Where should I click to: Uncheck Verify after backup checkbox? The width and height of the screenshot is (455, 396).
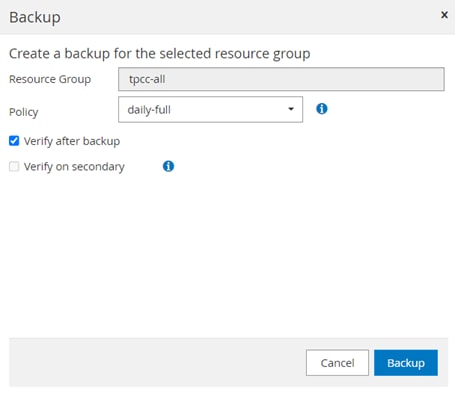click(x=14, y=141)
